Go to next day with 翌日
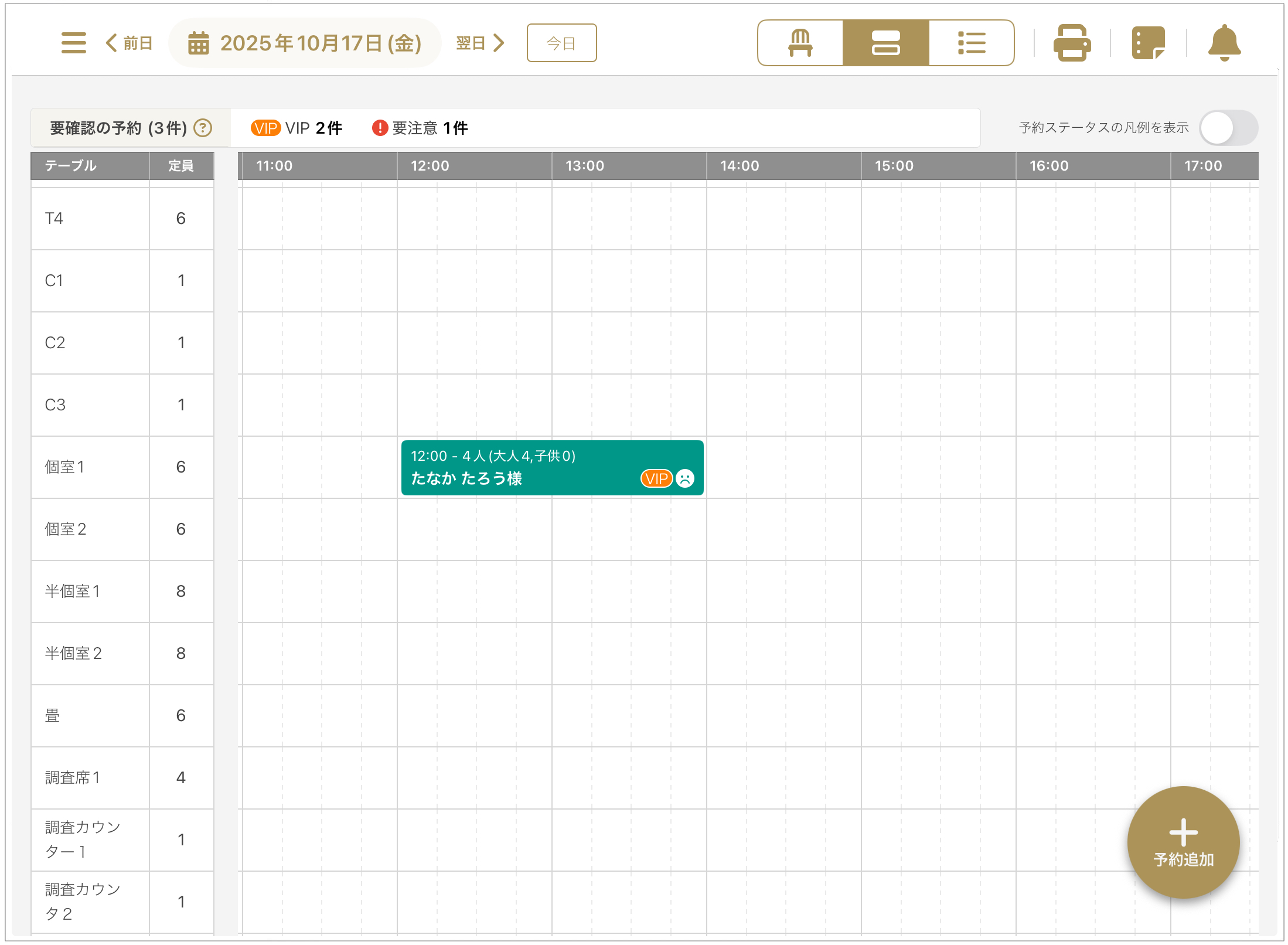 480,43
